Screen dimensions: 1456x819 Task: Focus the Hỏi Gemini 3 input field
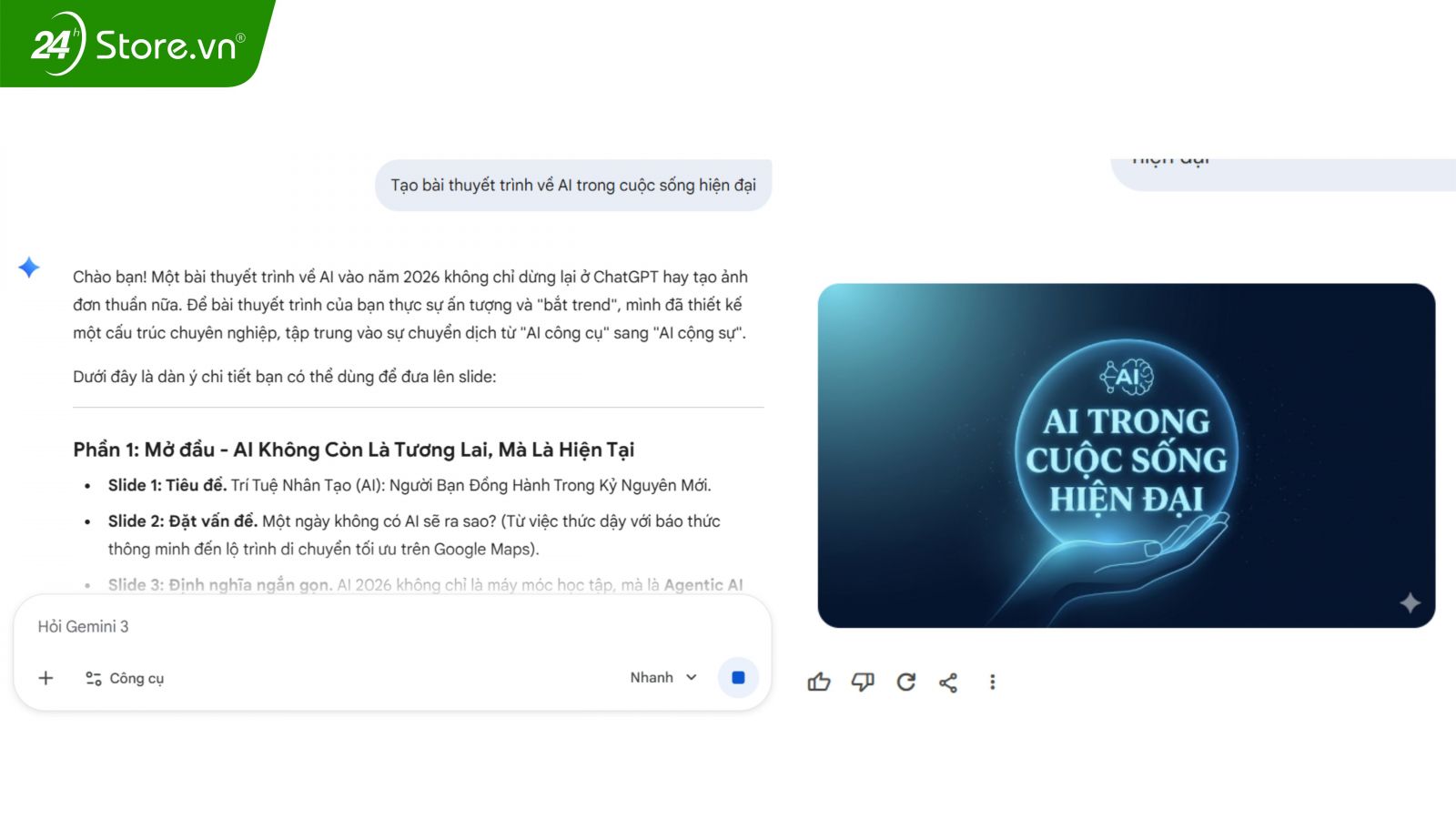tap(364, 627)
